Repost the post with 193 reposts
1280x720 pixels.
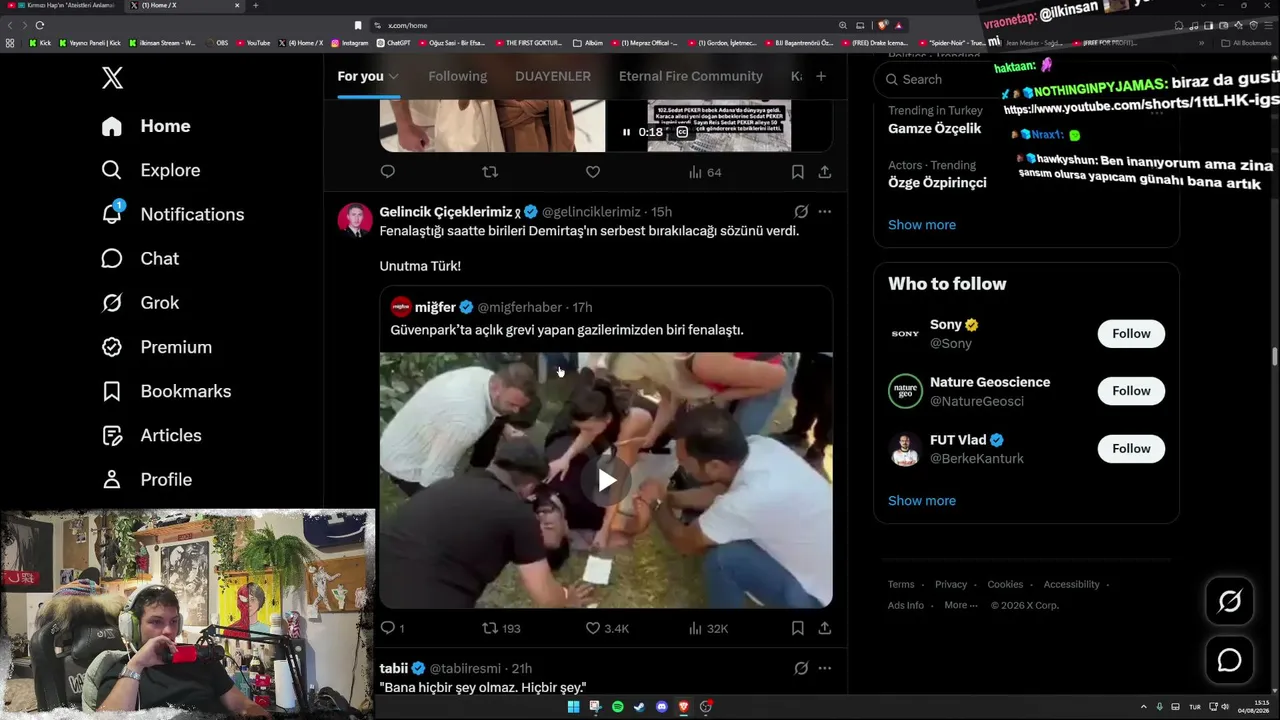(502, 628)
